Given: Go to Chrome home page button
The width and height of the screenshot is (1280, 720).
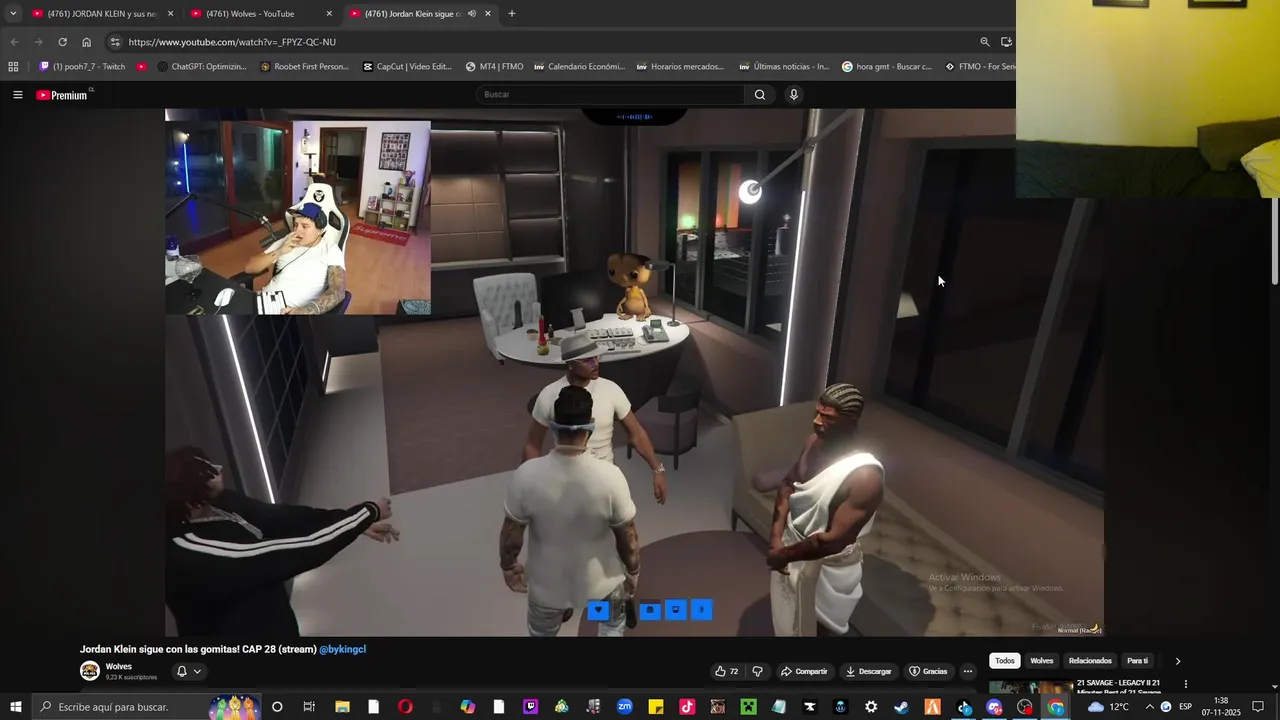Looking at the screenshot, I should pos(86,42).
